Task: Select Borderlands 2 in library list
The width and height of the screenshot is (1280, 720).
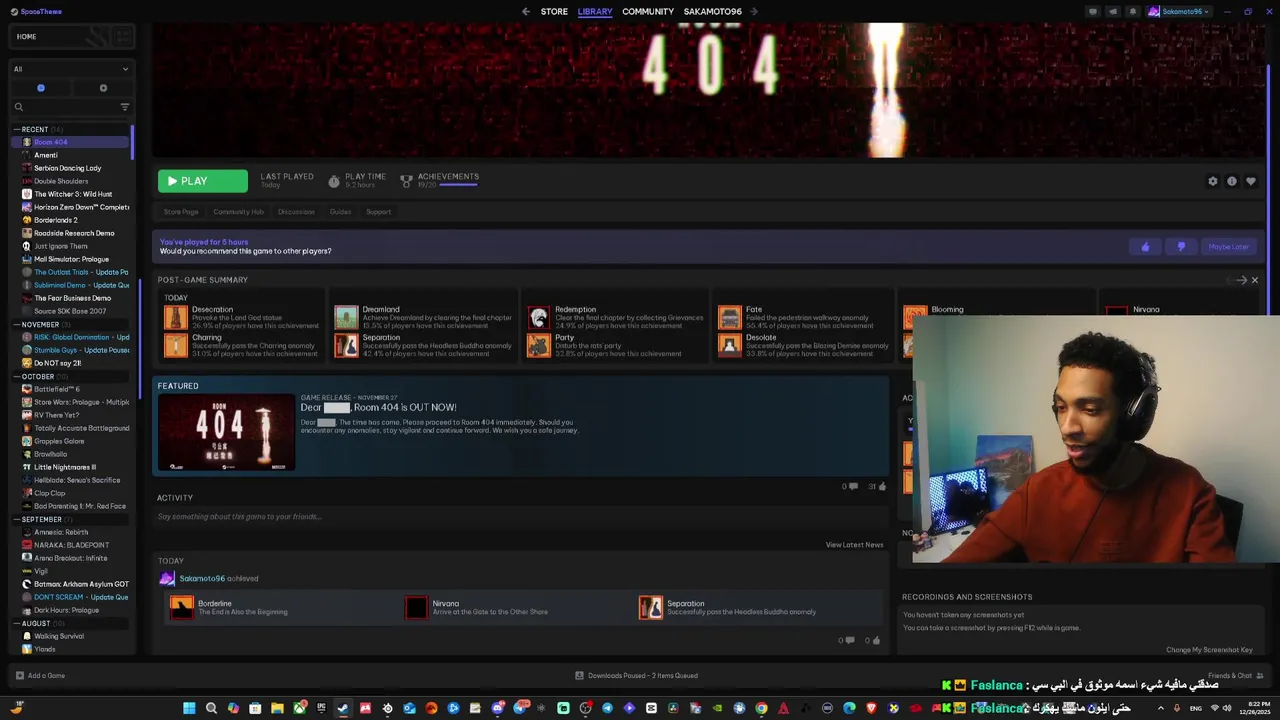Action: pos(55,220)
